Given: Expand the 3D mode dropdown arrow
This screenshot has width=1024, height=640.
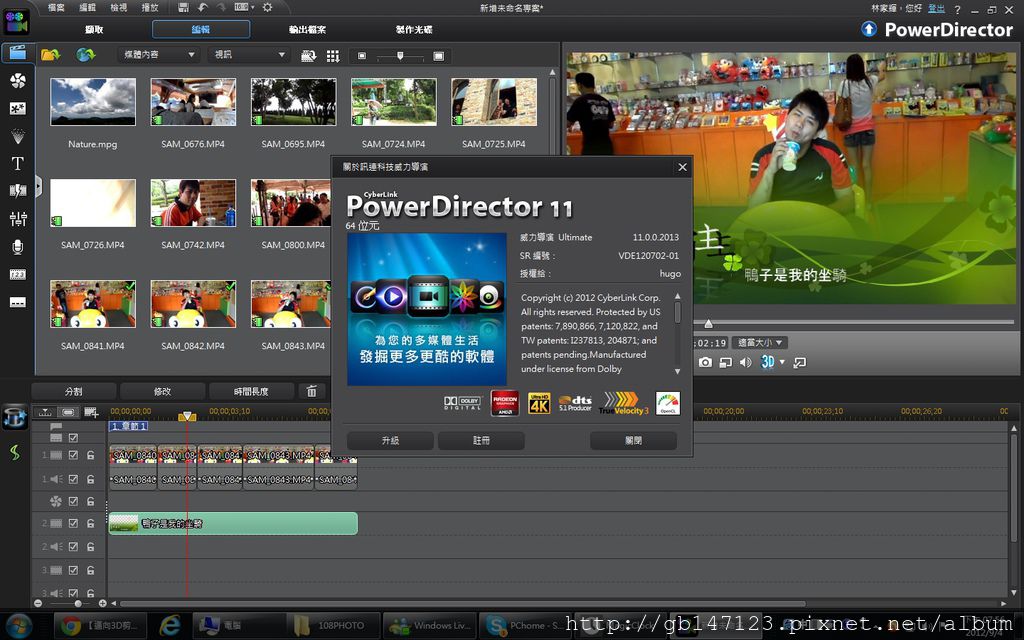Looking at the screenshot, I should click(782, 362).
